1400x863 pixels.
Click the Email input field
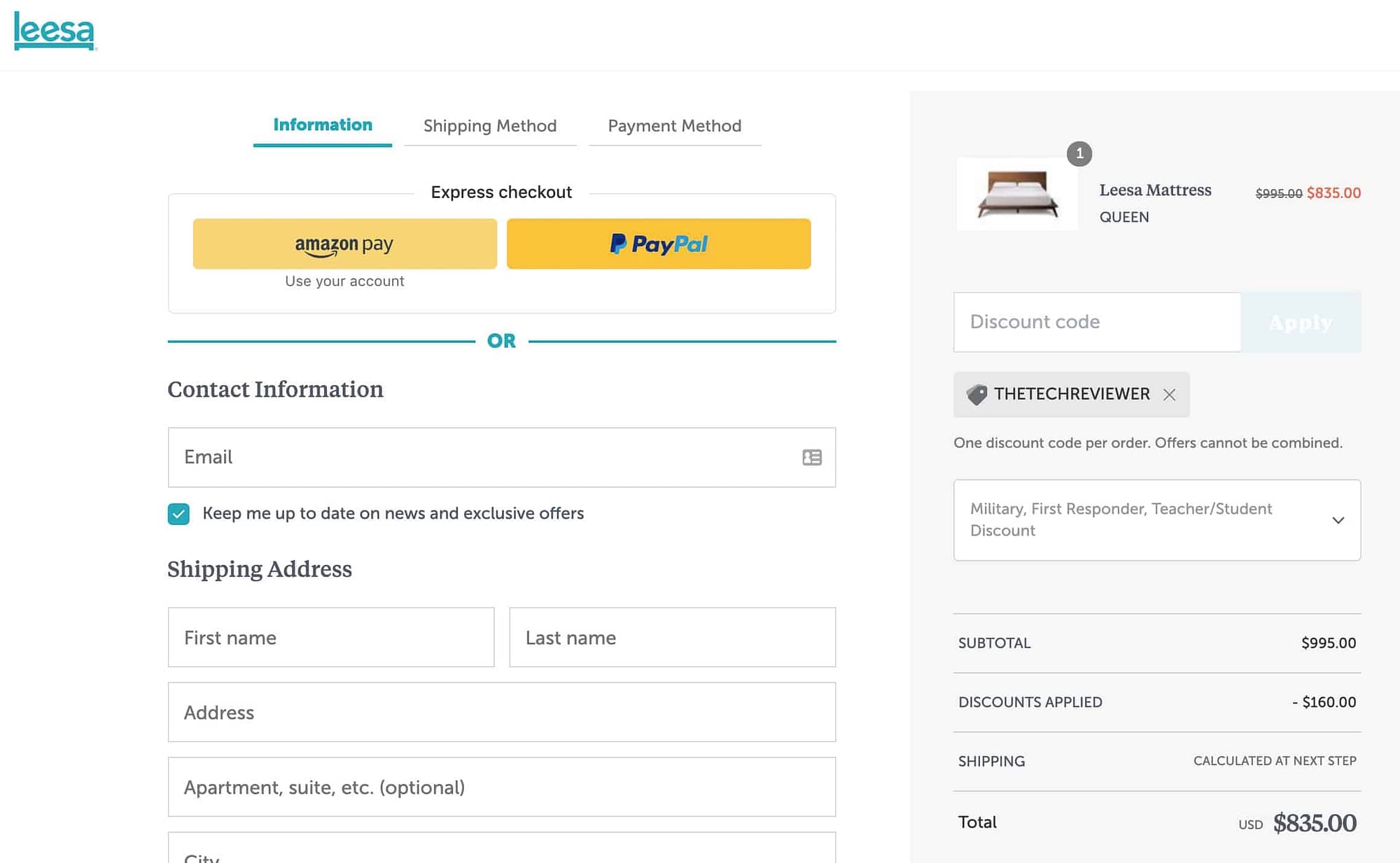[502, 458]
